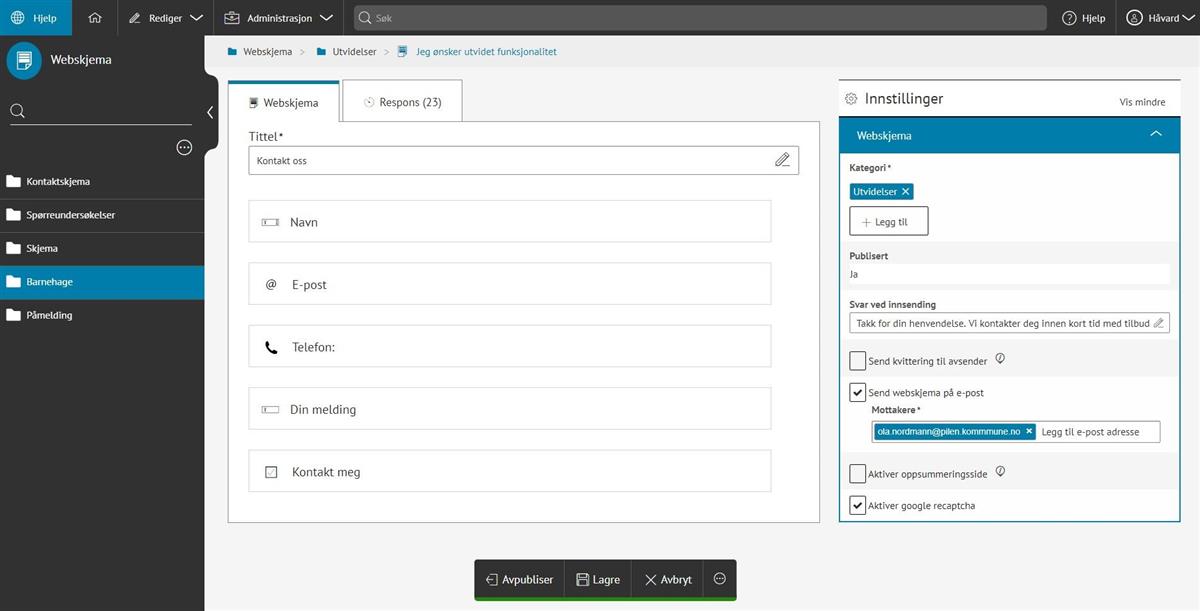Click the home icon in top bar
This screenshot has width=1200, height=611.
pyautogui.click(x=95, y=18)
